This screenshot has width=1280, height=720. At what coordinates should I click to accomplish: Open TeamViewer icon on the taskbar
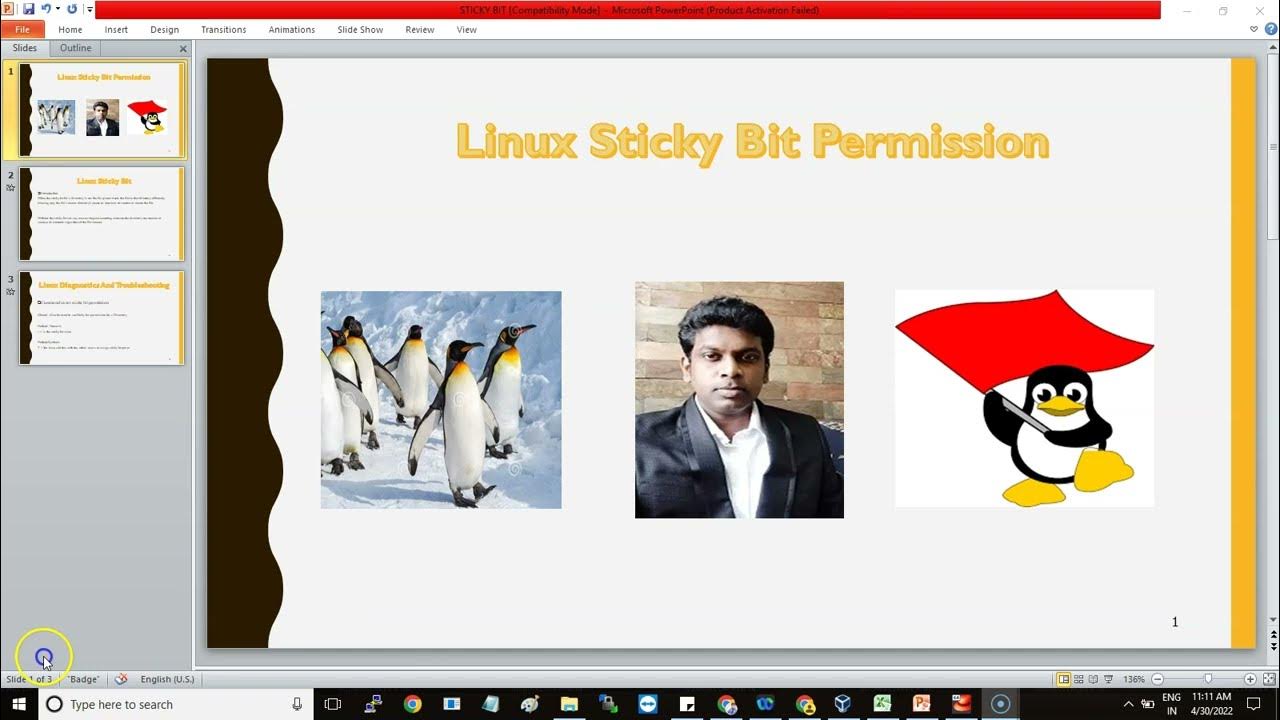pos(648,704)
